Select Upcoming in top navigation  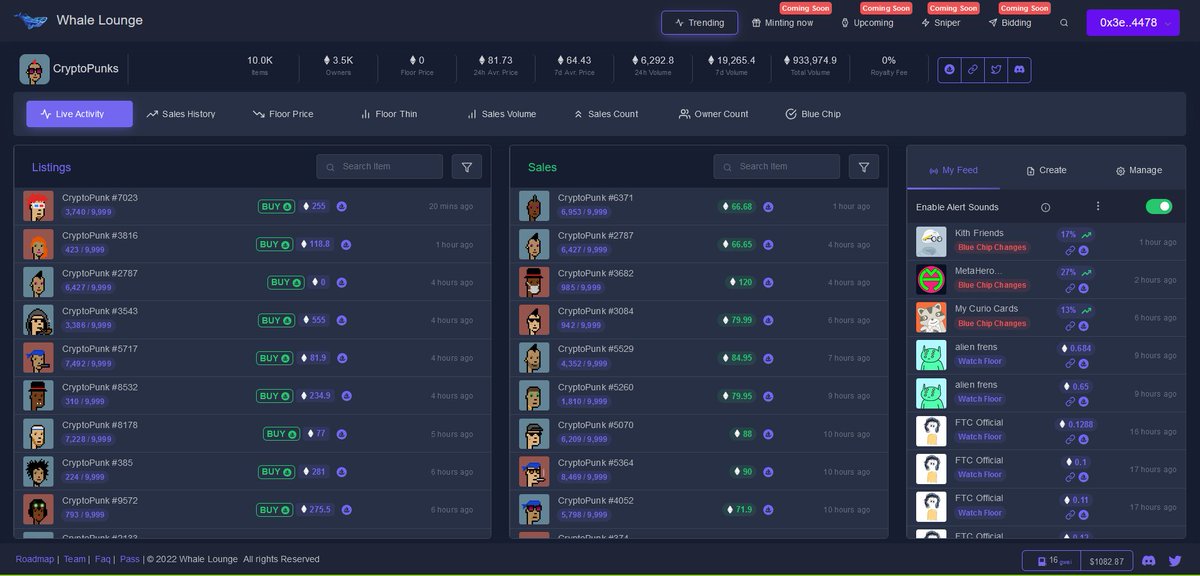click(x=868, y=22)
